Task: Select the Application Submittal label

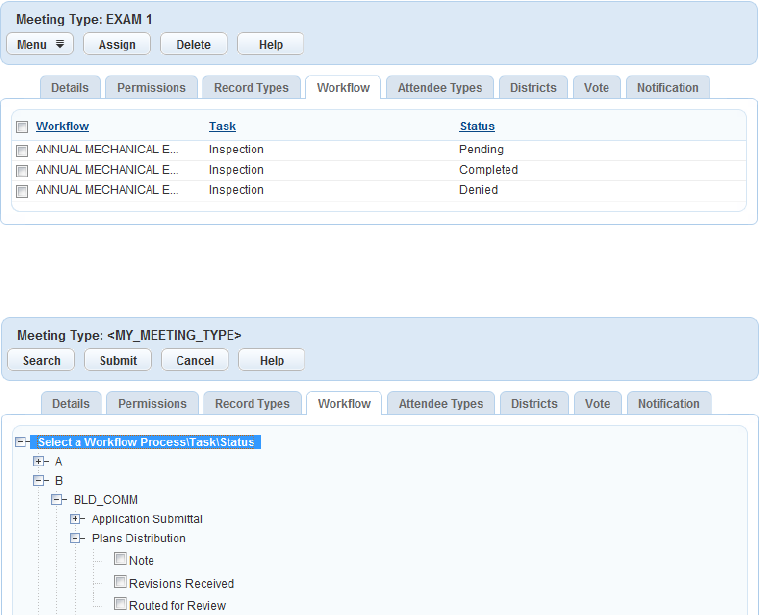Action: coord(147,519)
